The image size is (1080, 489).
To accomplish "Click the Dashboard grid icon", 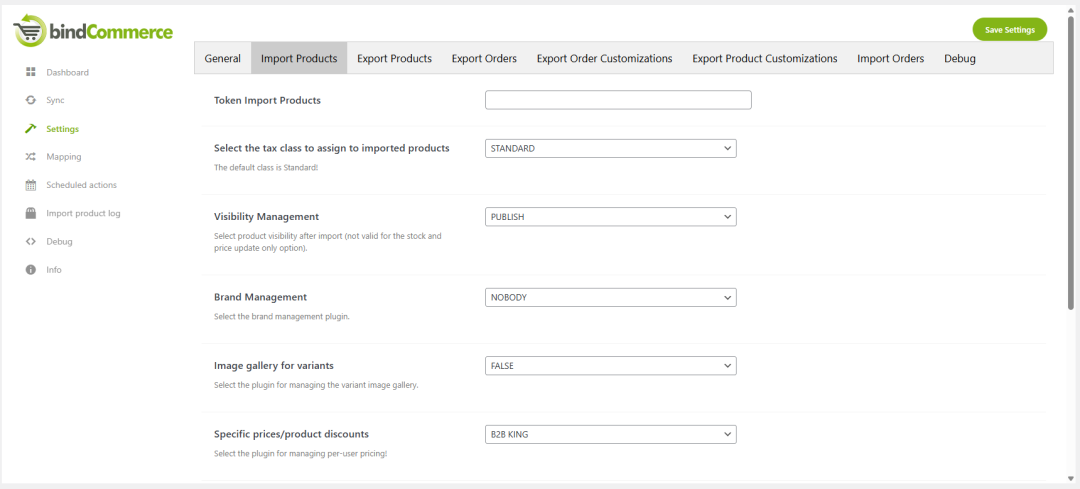I will (x=30, y=72).
